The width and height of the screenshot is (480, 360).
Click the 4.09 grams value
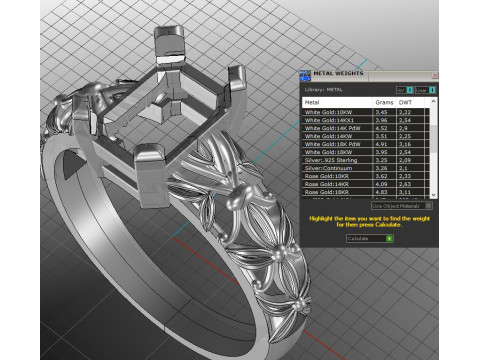coord(381,184)
